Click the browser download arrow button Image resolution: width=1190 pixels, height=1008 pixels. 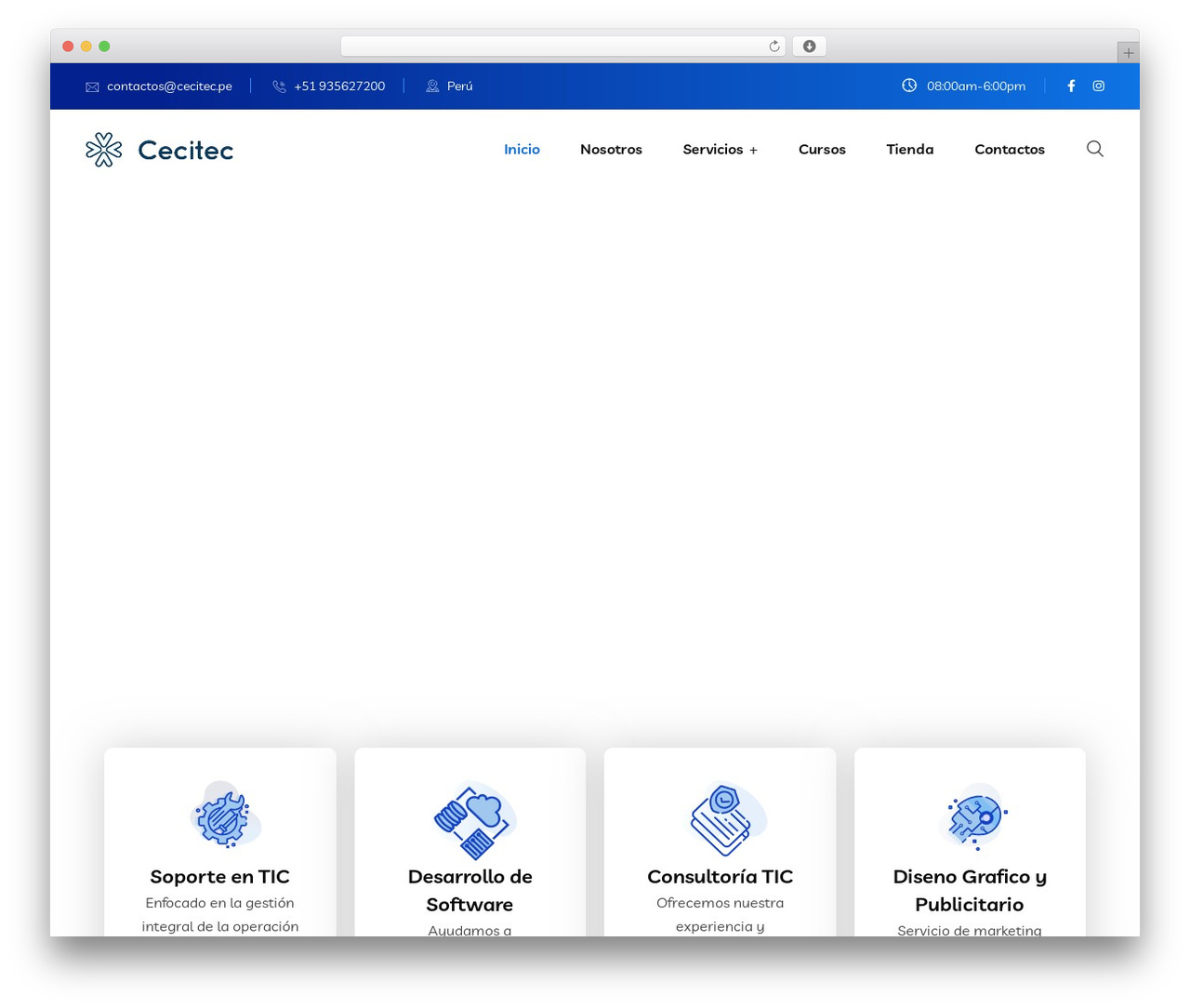(810, 46)
